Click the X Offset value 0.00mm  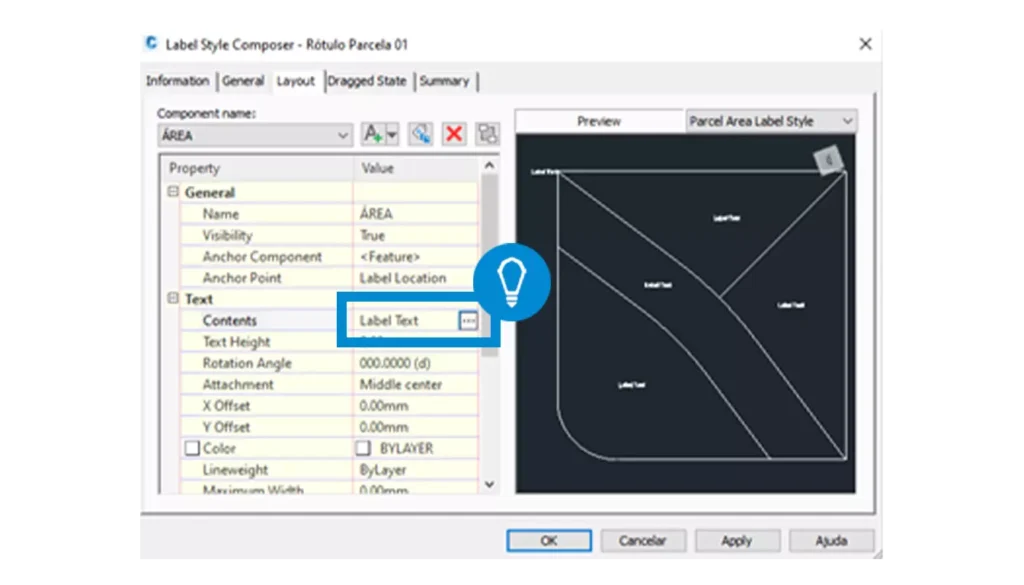click(x=384, y=406)
